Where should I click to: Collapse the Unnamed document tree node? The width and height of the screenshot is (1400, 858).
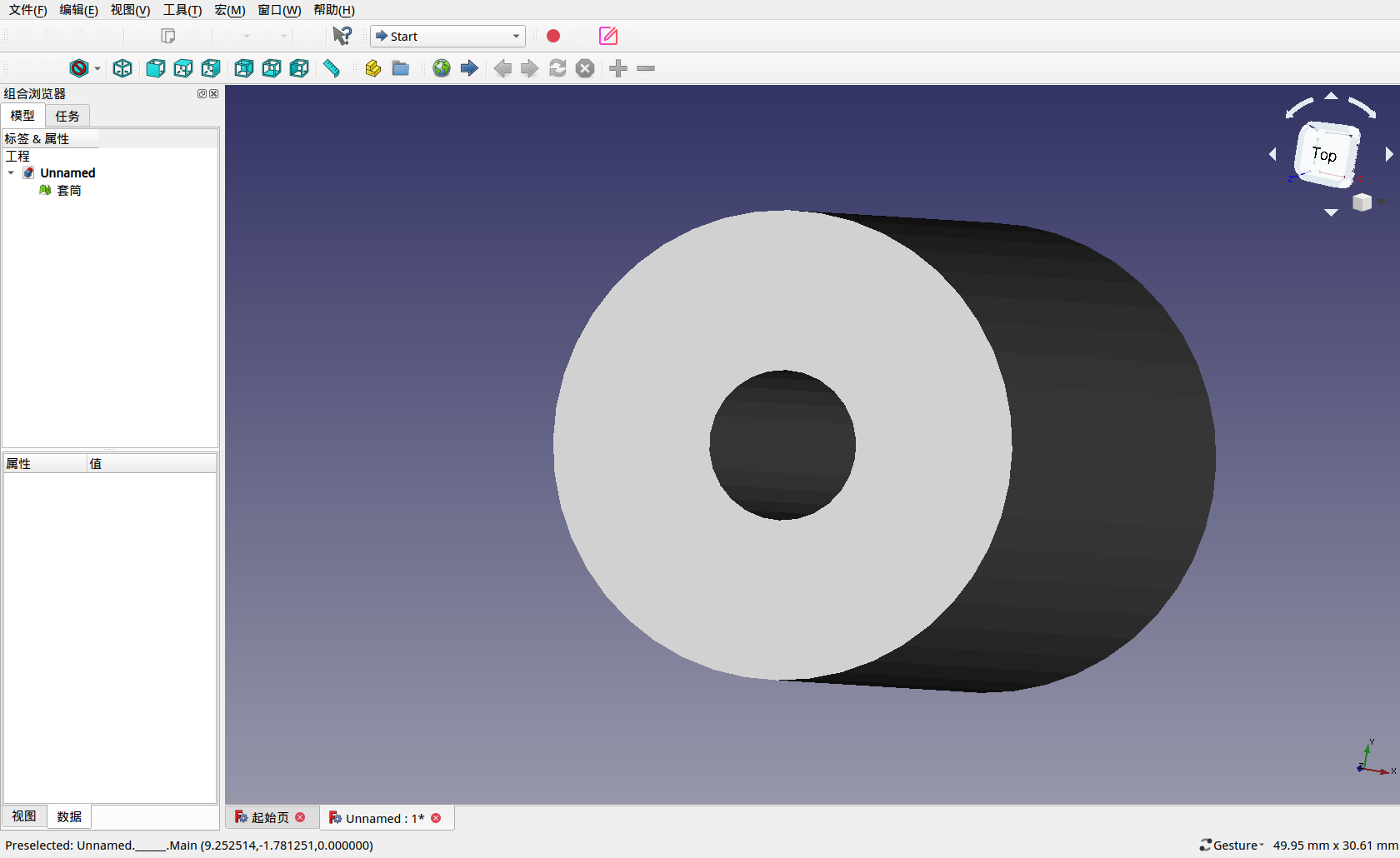(11, 173)
